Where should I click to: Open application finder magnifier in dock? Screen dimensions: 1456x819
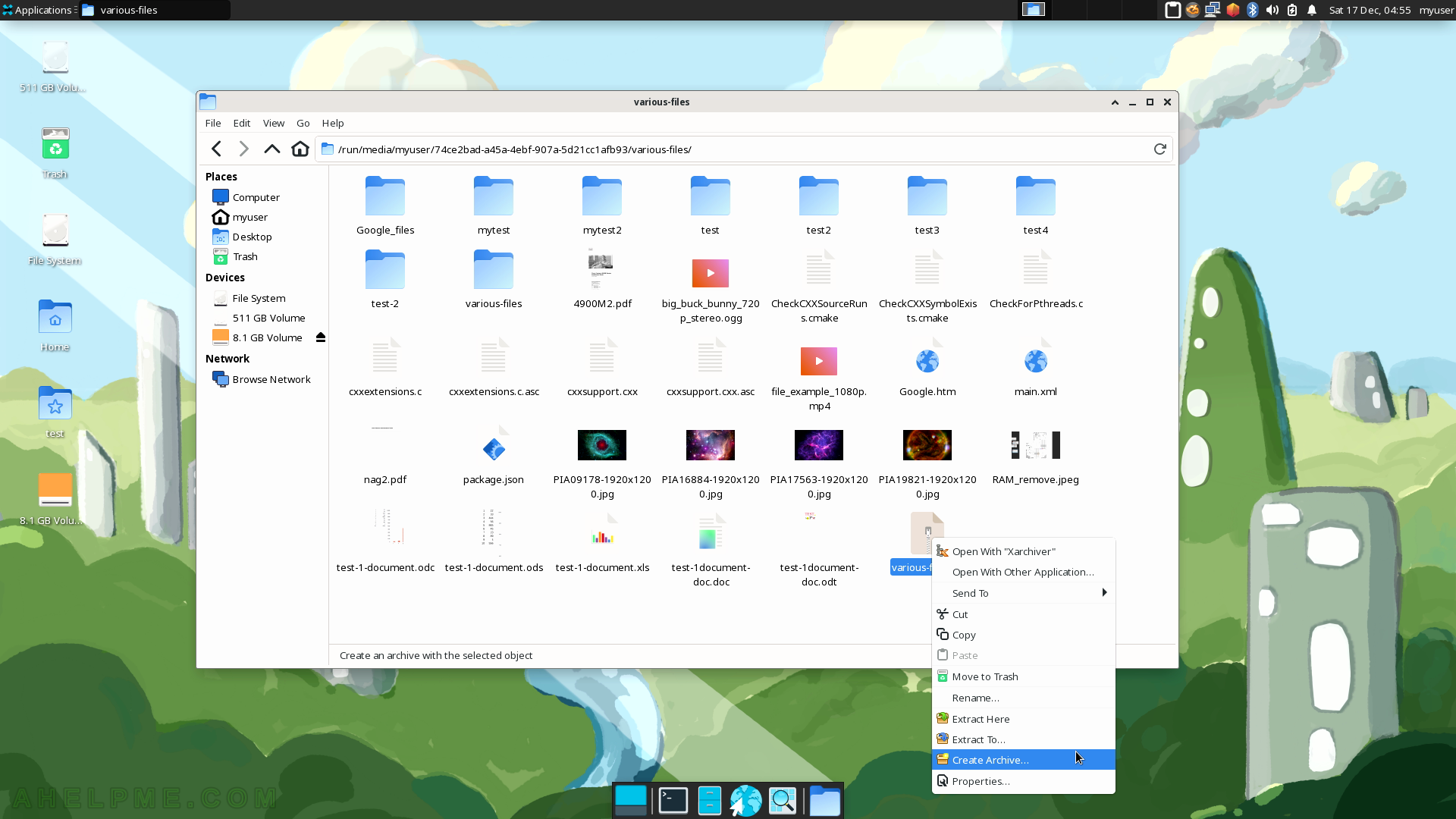[783, 801]
